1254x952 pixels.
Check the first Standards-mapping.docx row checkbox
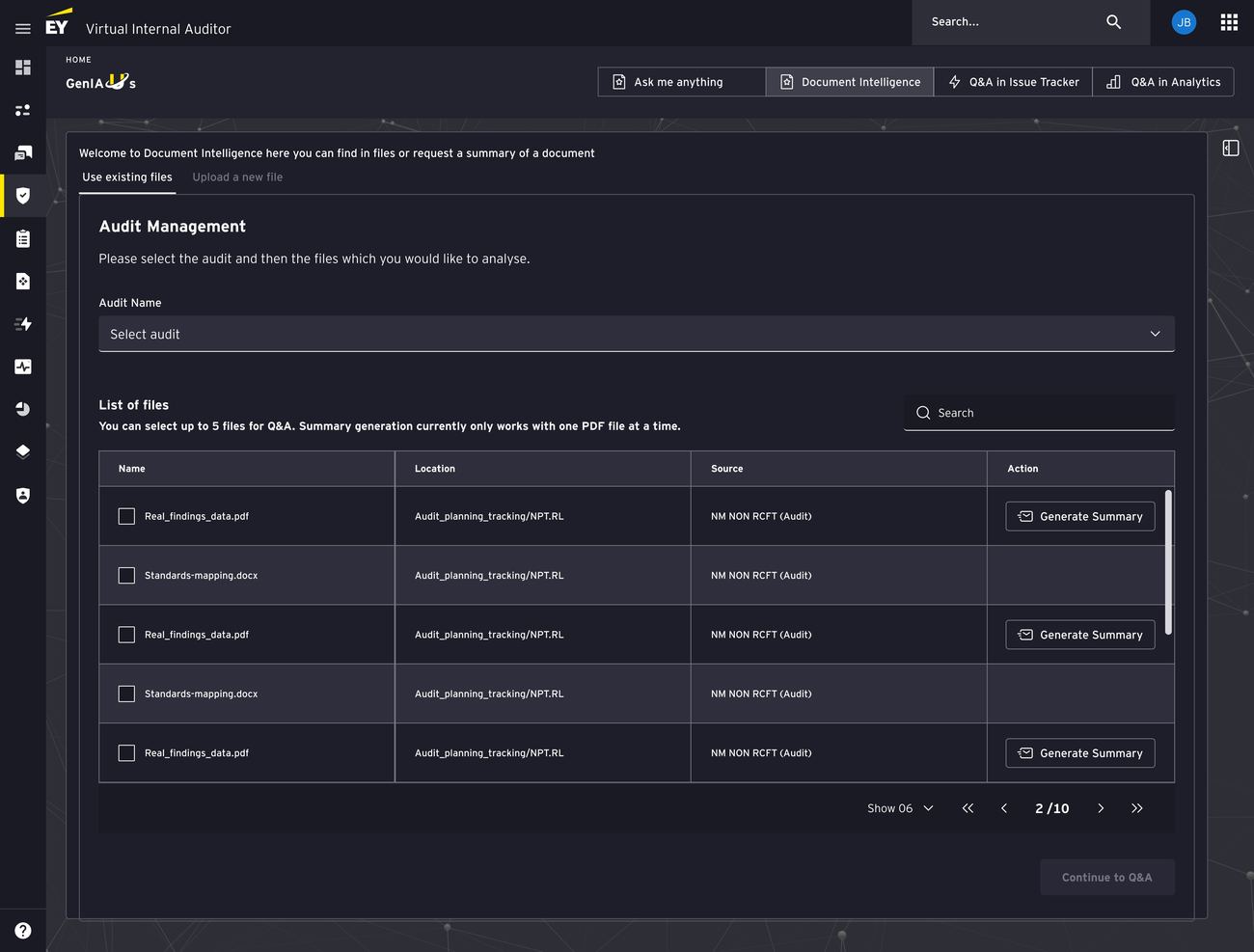click(x=126, y=575)
